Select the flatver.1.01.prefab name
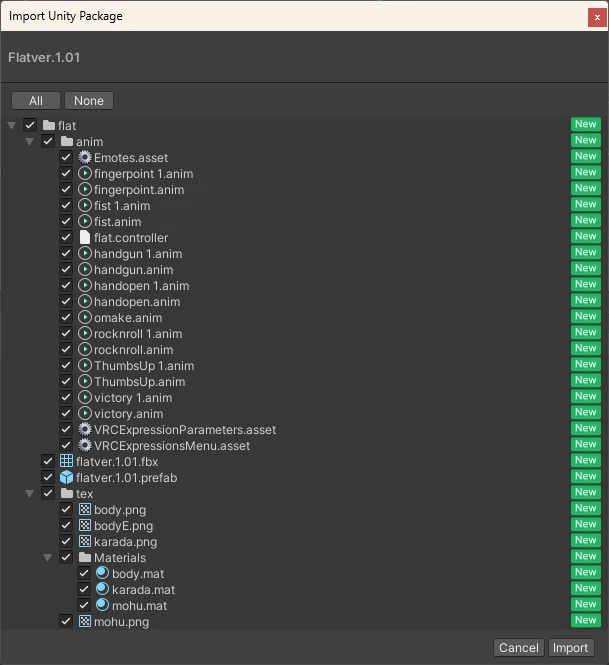The width and height of the screenshot is (609, 665). (x=126, y=478)
